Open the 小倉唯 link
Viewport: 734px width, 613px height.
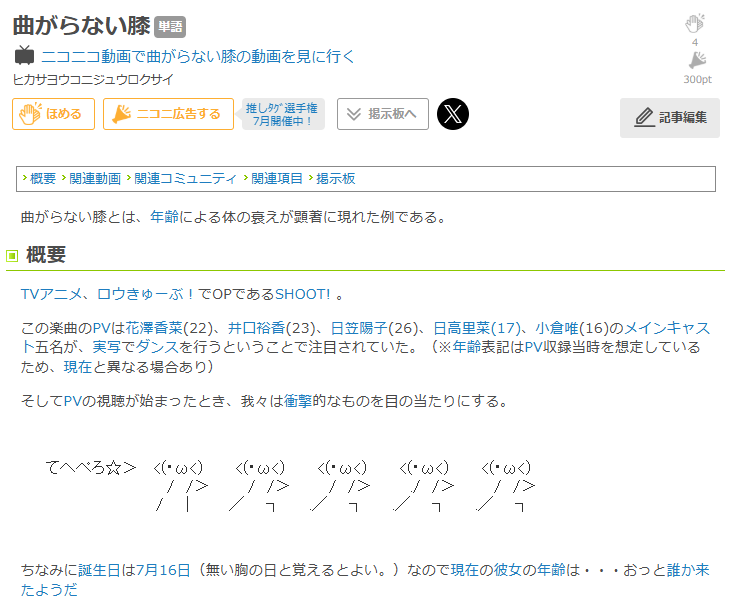click(557, 328)
